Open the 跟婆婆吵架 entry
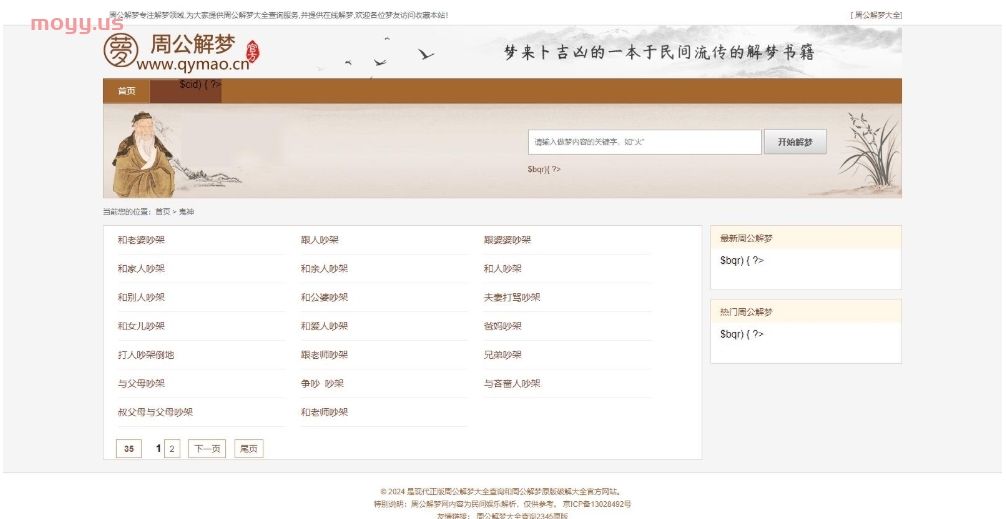 pos(507,240)
